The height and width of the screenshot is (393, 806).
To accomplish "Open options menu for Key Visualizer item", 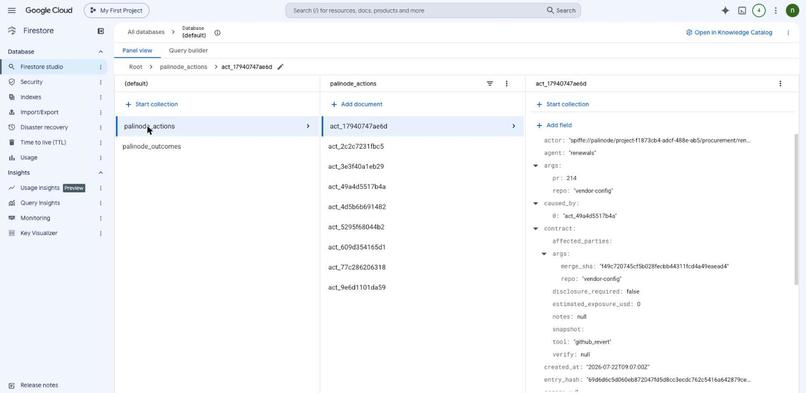I will tap(100, 233).
